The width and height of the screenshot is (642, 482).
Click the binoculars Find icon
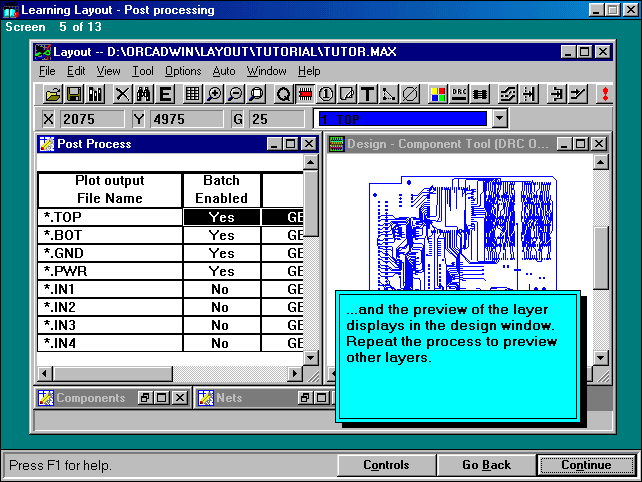[144, 94]
